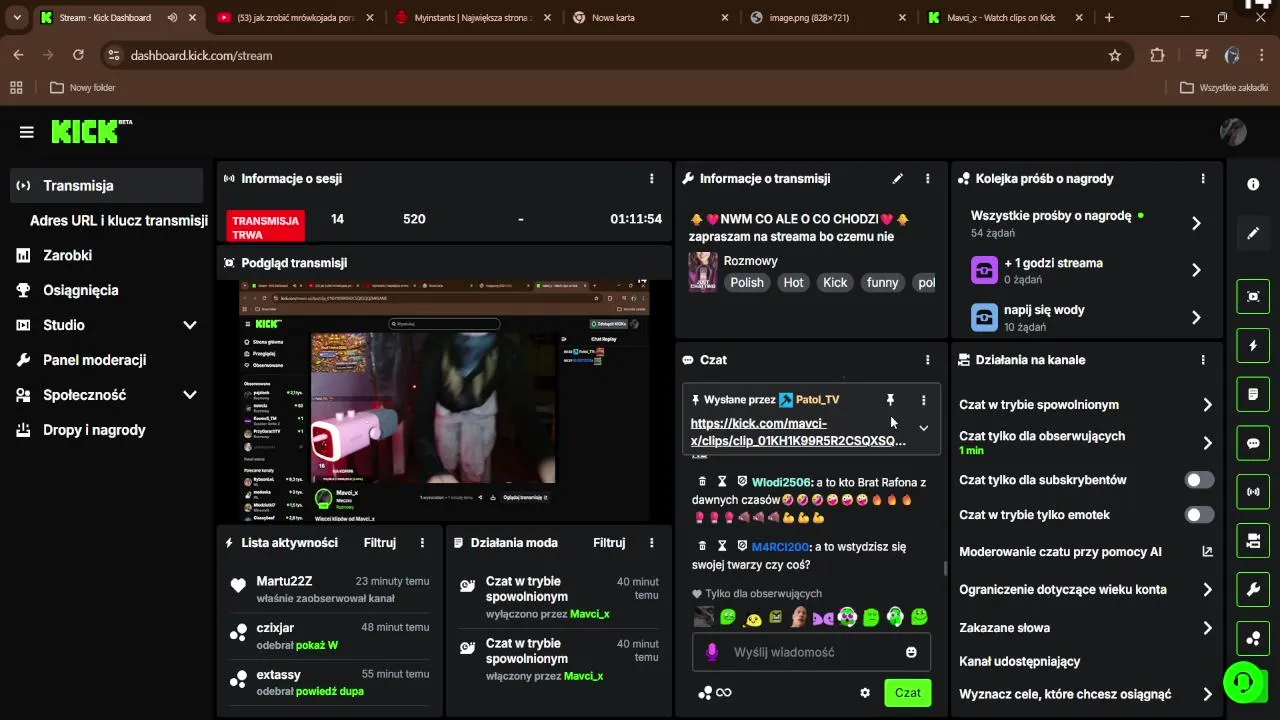The width and height of the screenshot is (1280, 720).
Task: Click the Kick logo
Action: [91, 131]
